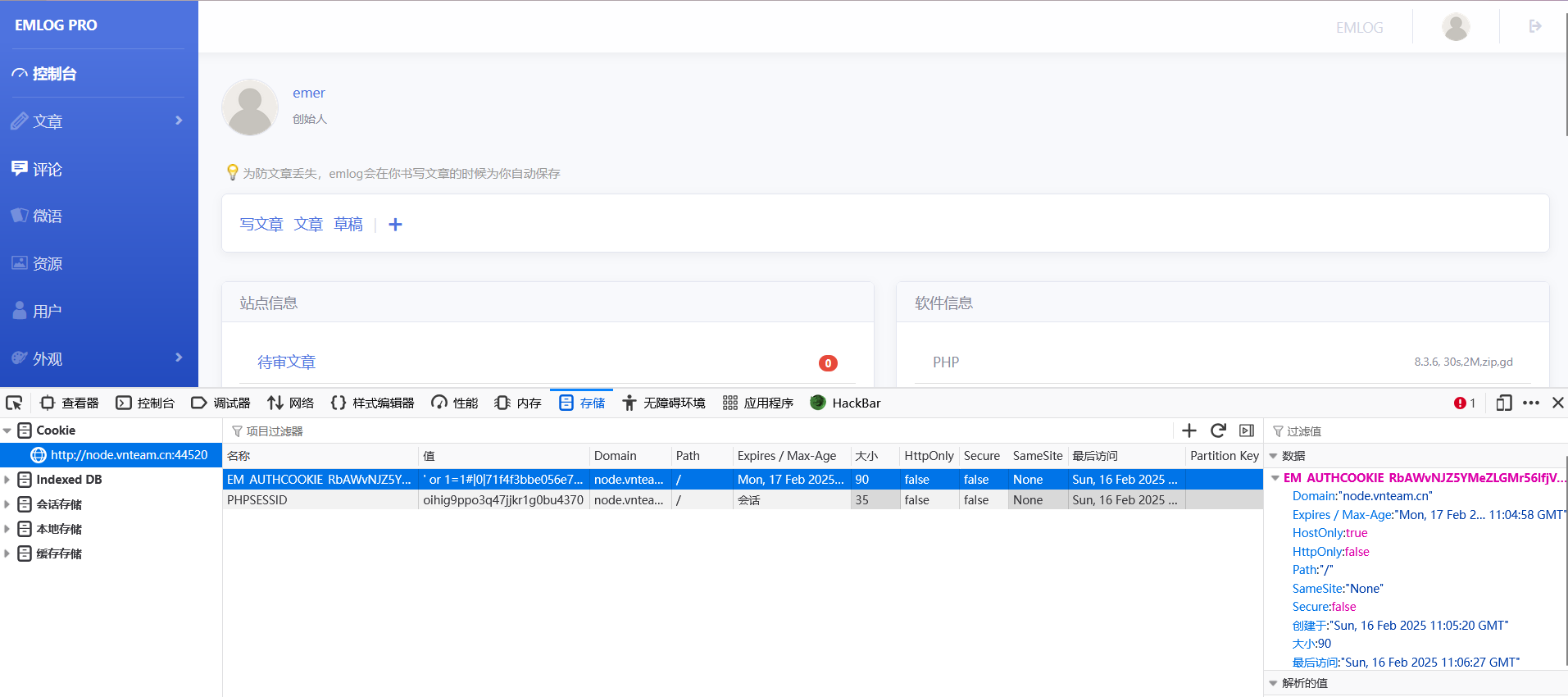The width and height of the screenshot is (1568, 697).
Task: Toggle responsive design mode icon
Action: 1504,403
